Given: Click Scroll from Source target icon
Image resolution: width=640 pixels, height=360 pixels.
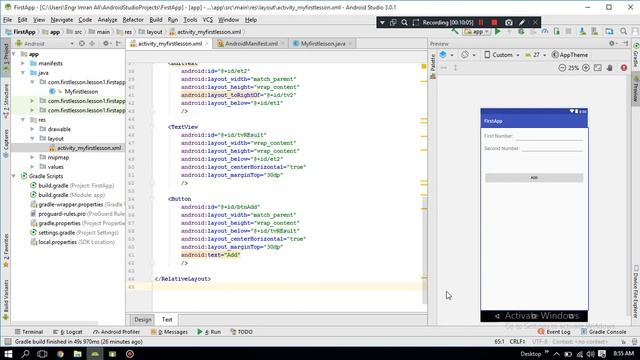Looking at the screenshot, I should click(82, 43).
